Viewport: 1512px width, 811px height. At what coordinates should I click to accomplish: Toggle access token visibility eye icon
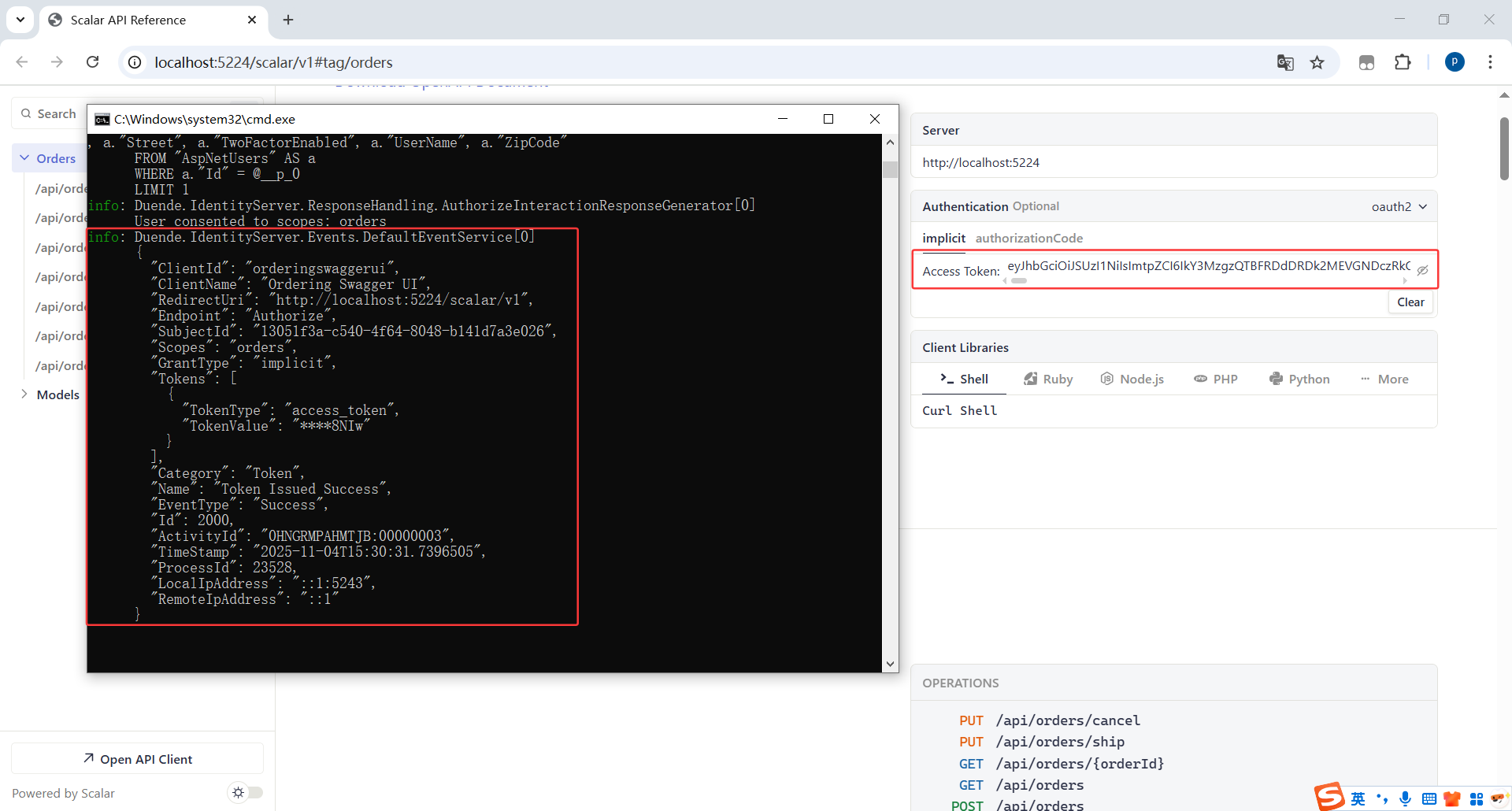[1422, 270]
